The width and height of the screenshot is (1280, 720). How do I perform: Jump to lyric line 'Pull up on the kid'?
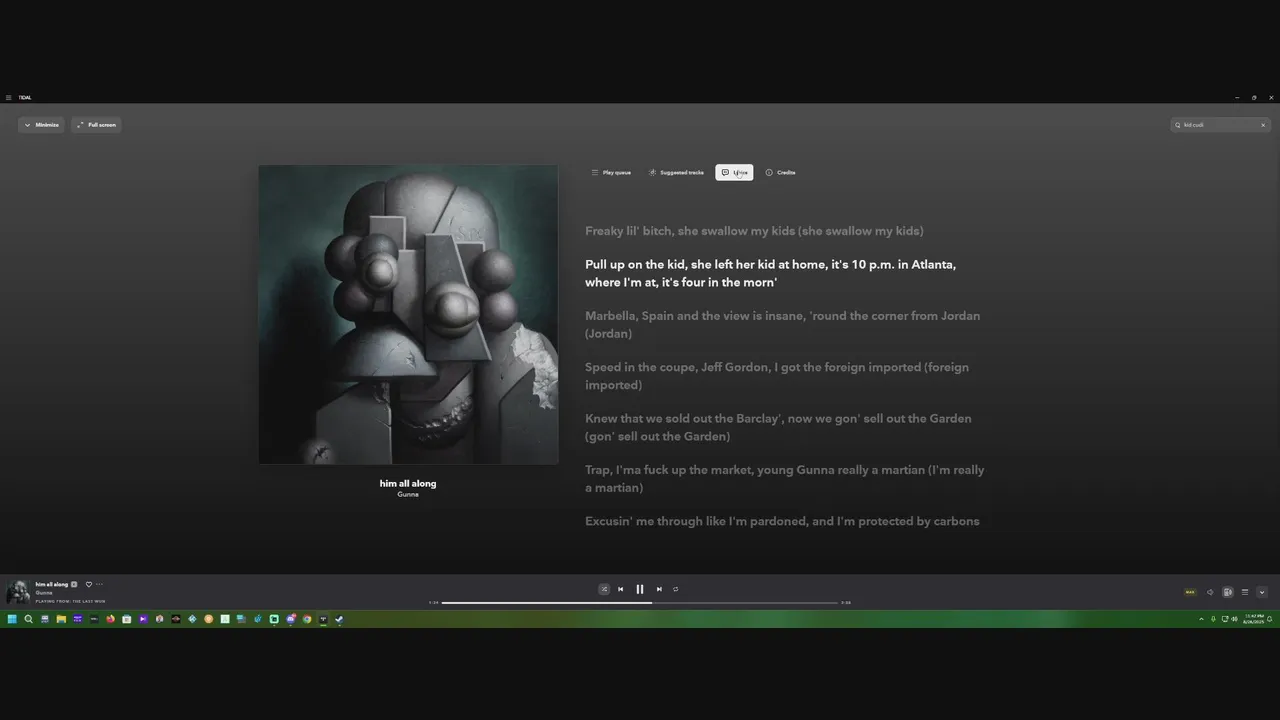(771, 273)
